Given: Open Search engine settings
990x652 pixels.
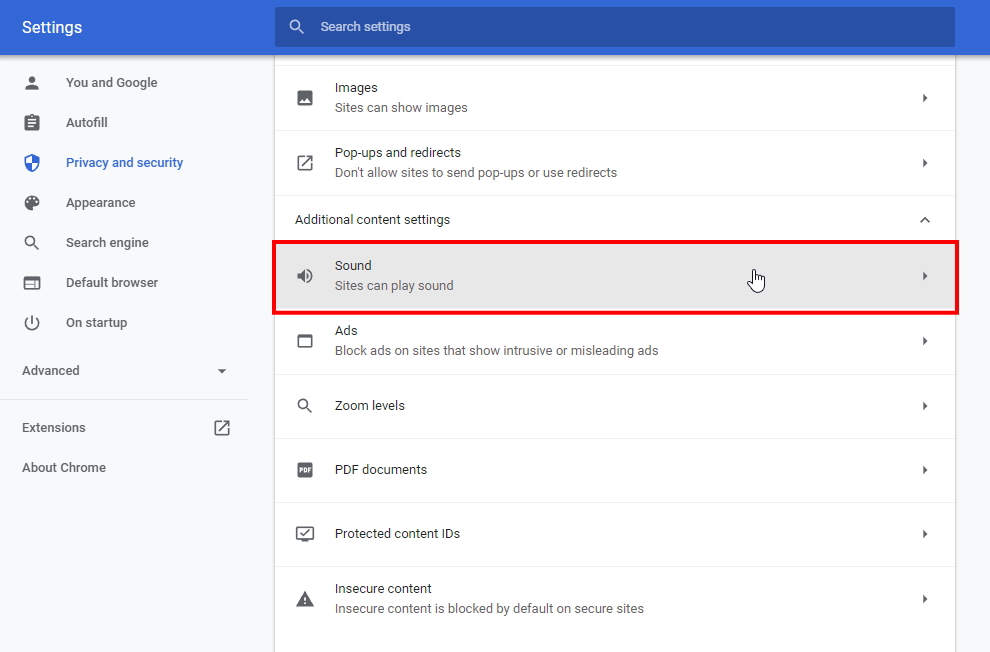Looking at the screenshot, I should [107, 243].
